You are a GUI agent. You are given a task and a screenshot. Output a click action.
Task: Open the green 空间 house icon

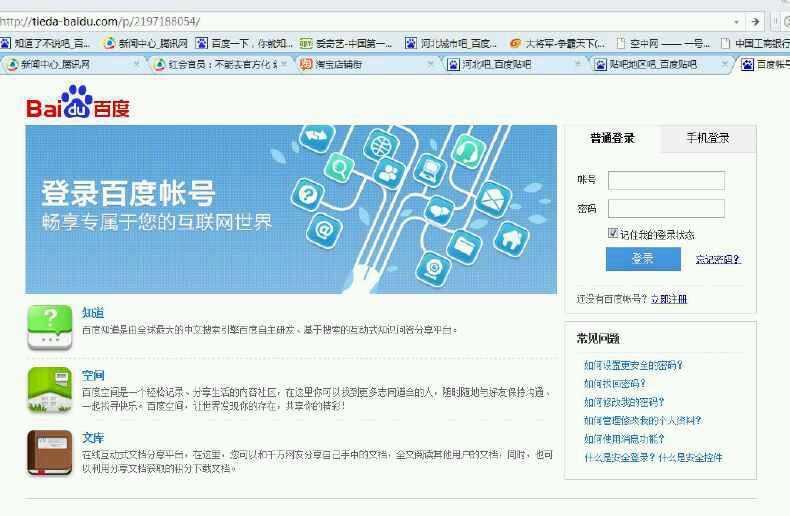point(49,390)
